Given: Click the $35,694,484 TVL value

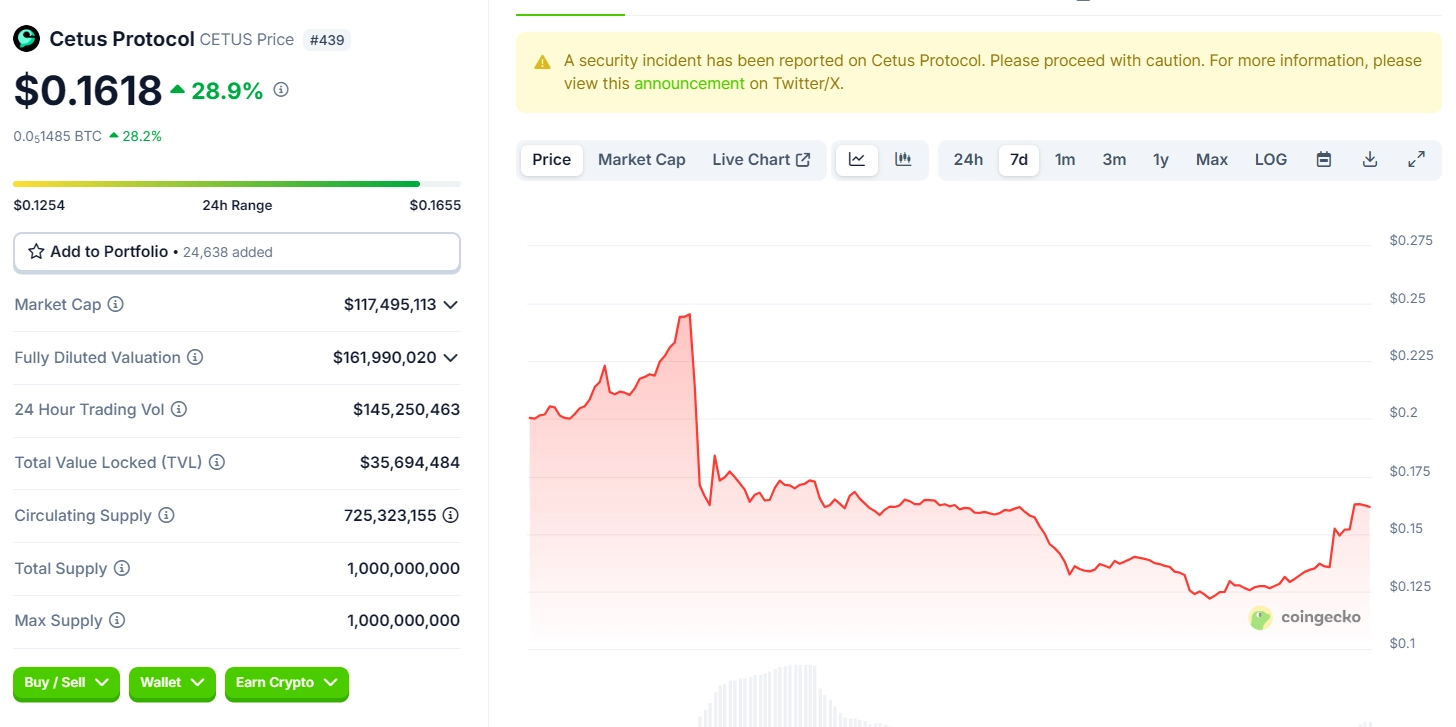Looking at the screenshot, I should click(x=410, y=462).
